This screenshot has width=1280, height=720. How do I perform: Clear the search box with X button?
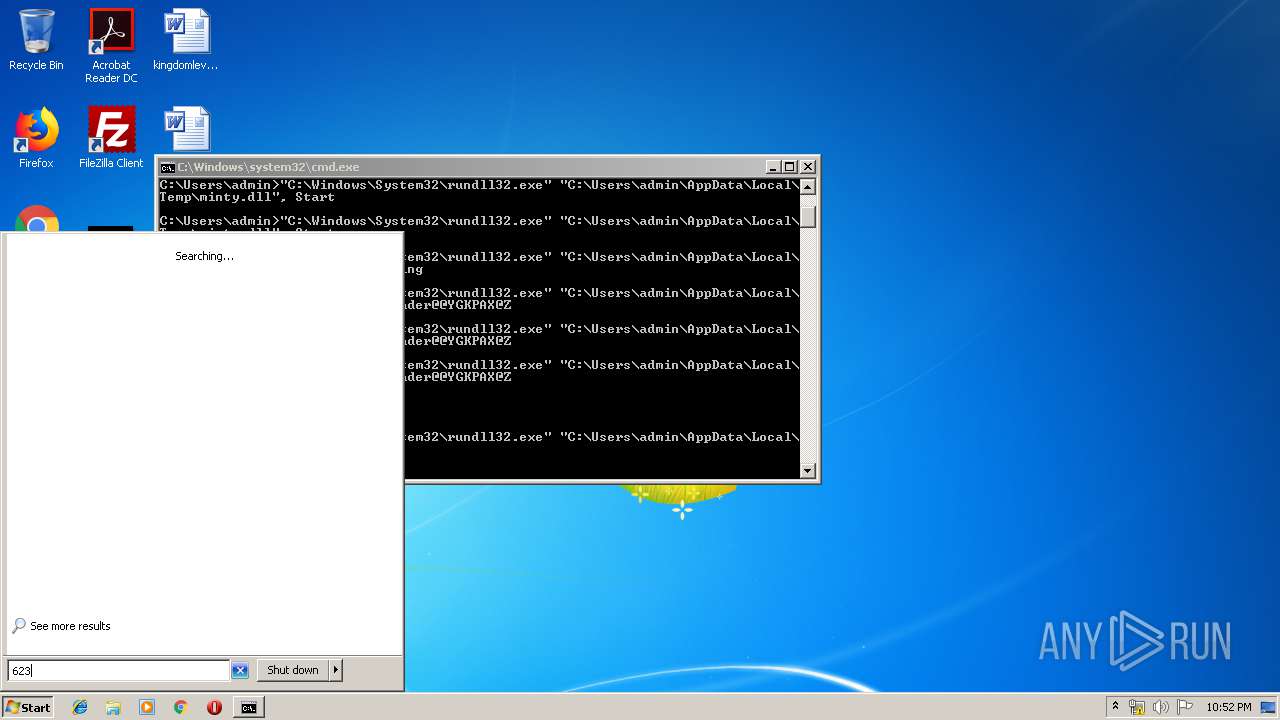click(x=240, y=670)
